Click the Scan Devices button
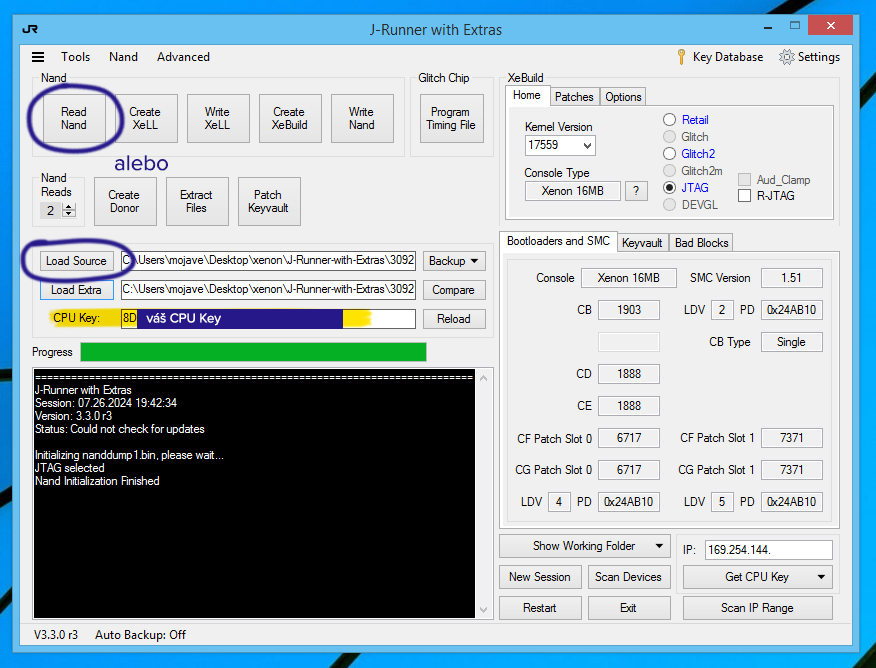876x668 pixels. point(629,577)
